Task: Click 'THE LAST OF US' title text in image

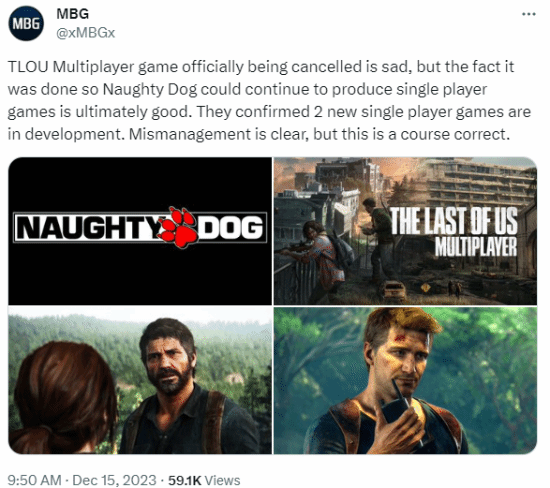Action: (x=454, y=221)
